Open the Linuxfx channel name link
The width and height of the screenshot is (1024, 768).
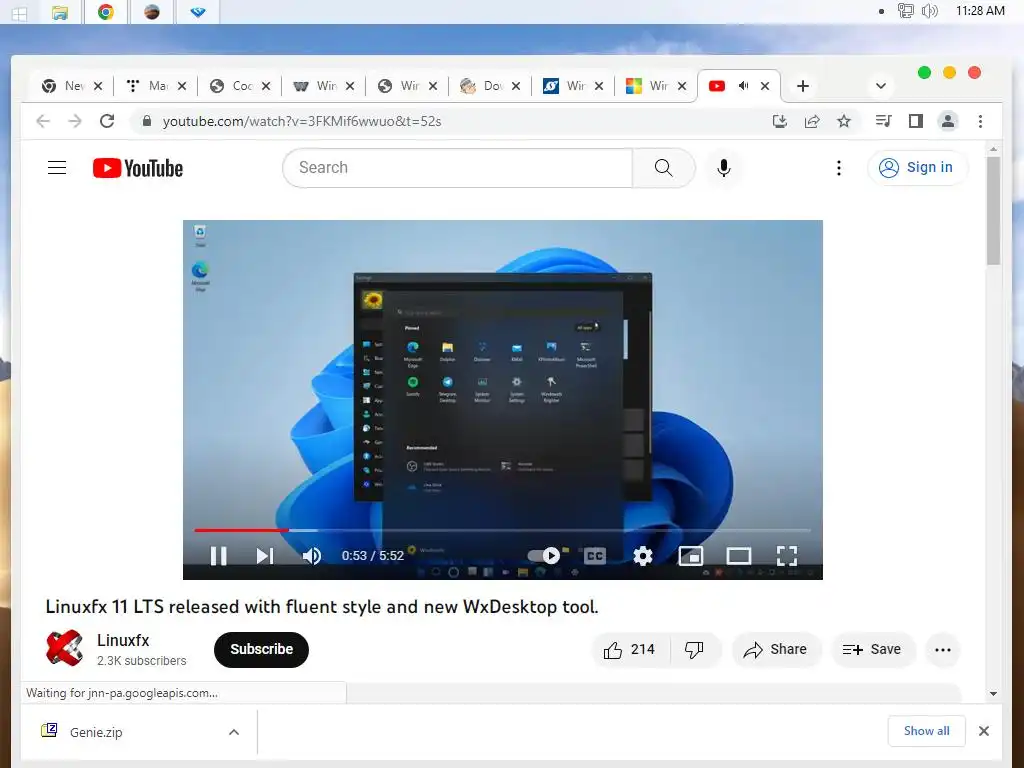tap(123, 640)
